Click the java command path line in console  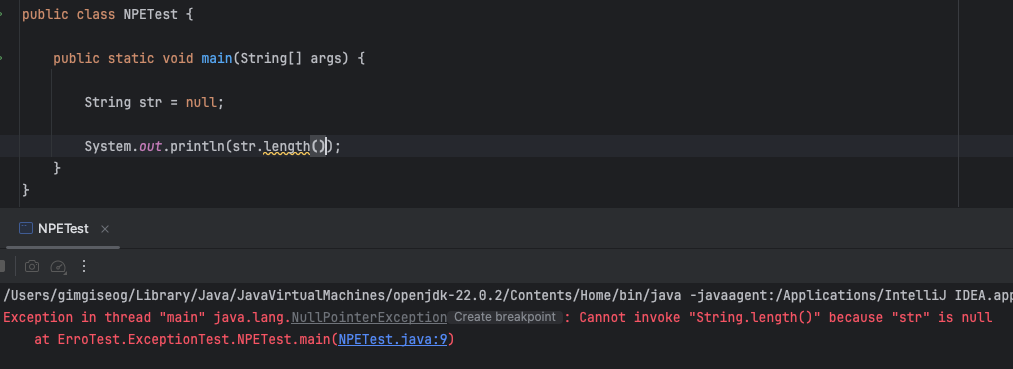pyautogui.click(x=506, y=295)
